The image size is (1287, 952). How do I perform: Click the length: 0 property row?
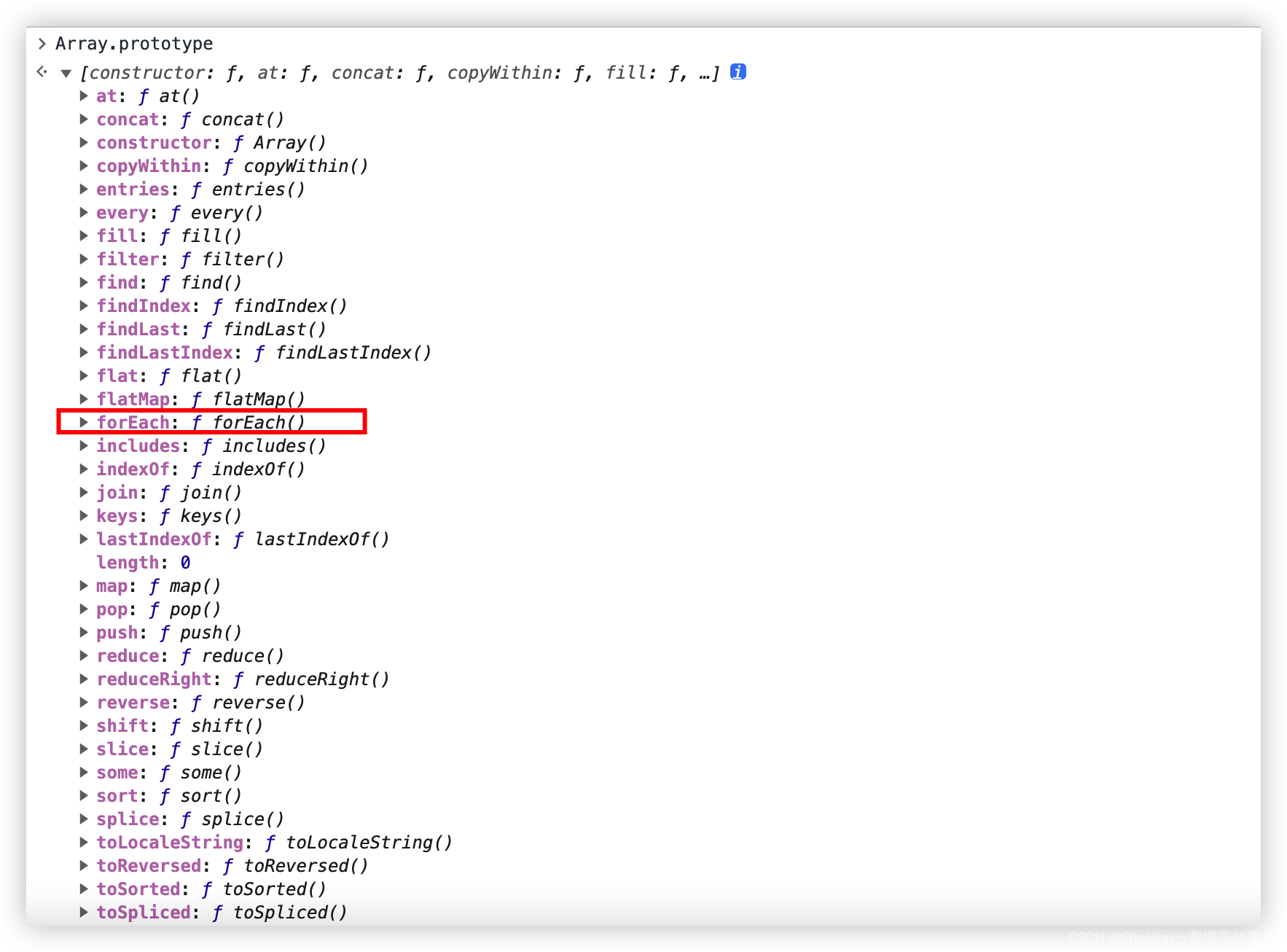point(144,562)
